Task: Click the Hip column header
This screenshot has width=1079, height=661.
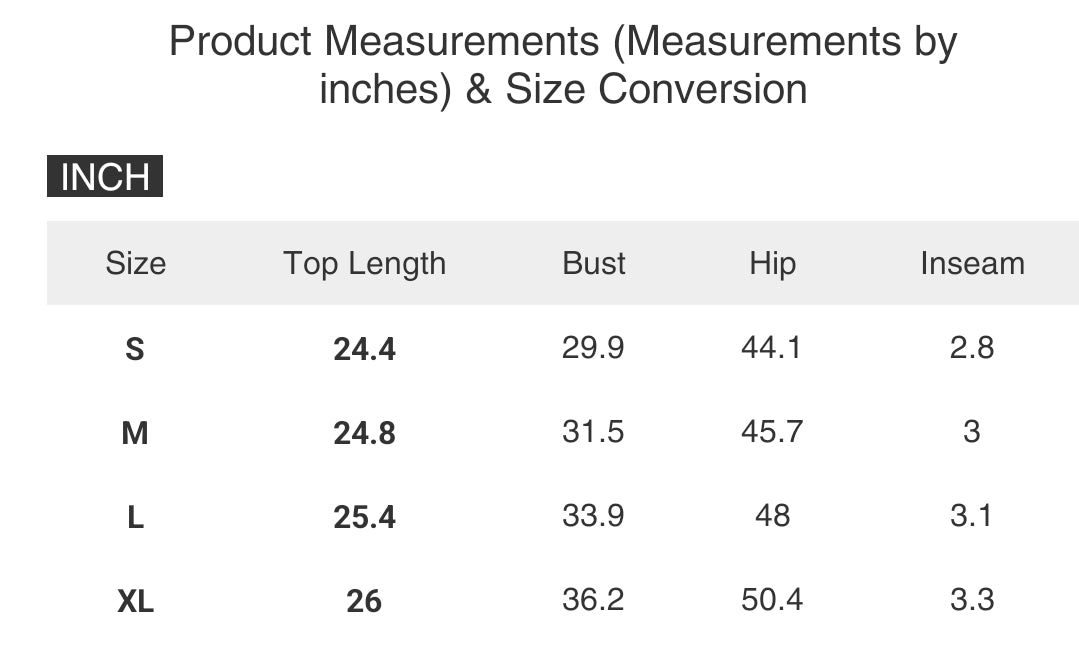Action: tap(772, 264)
